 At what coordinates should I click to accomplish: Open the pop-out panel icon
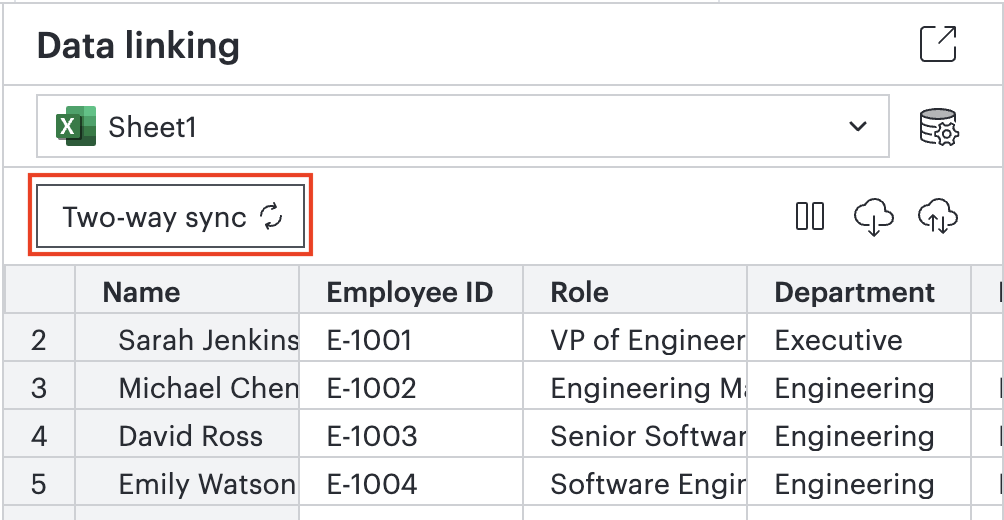[x=938, y=44]
